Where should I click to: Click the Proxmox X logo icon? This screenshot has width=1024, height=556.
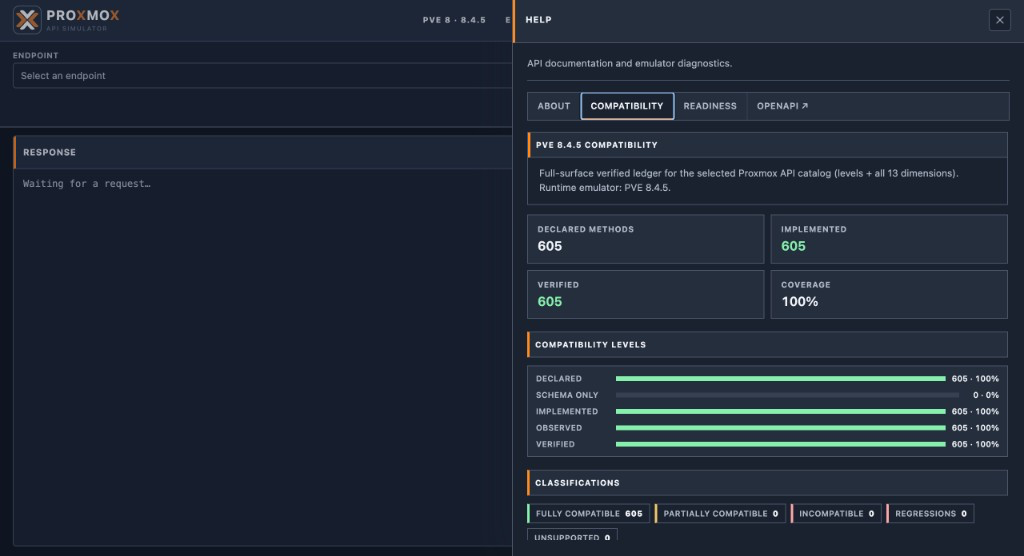click(x=27, y=20)
